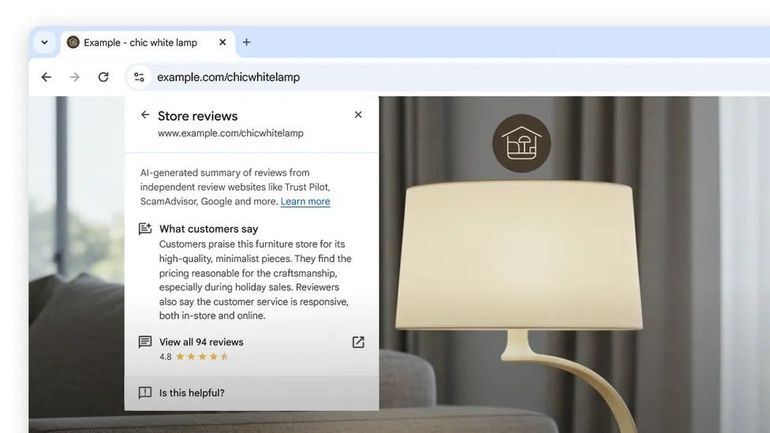Open the tab search dropdown chevron

pos(44,42)
